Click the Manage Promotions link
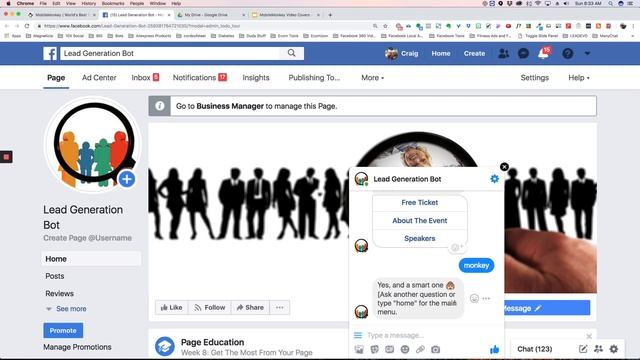 (77, 347)
